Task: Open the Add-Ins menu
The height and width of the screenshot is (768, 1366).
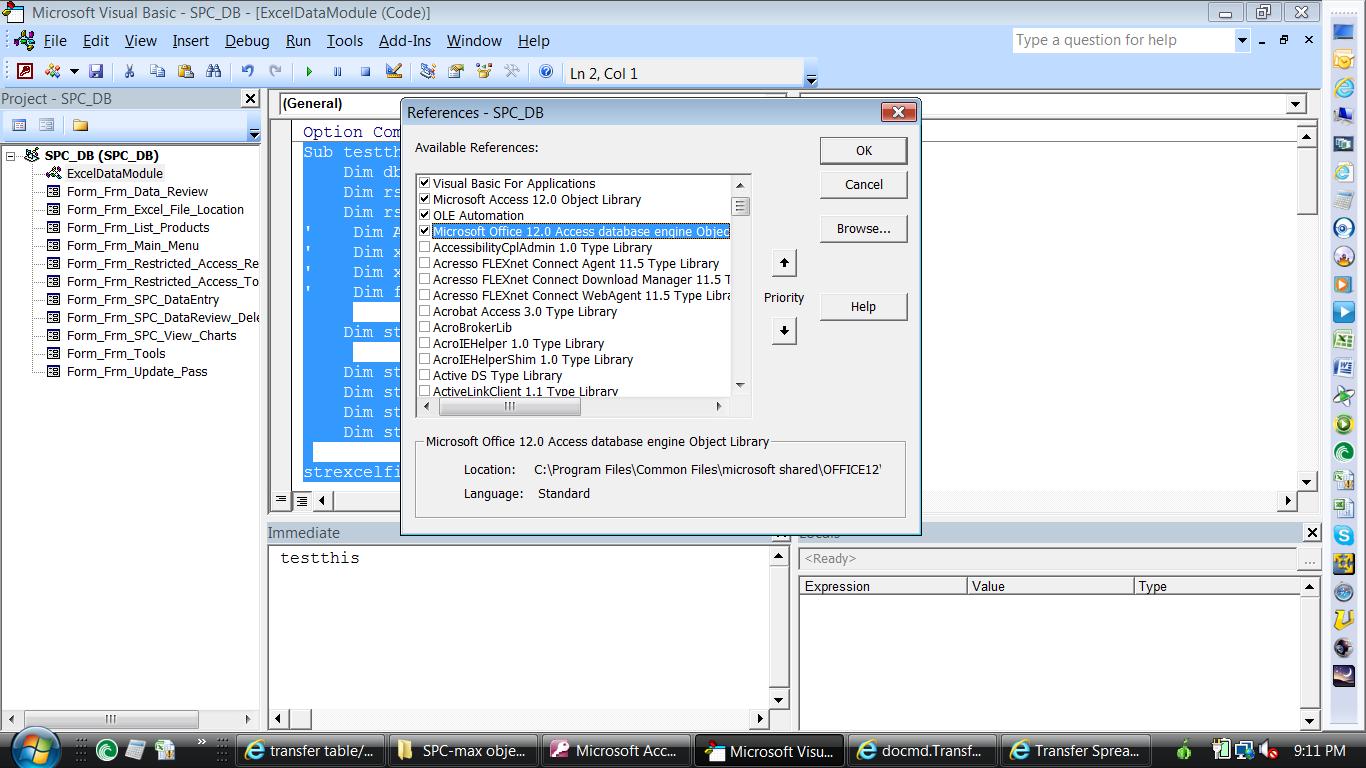Action: click(x=405, y=41)
